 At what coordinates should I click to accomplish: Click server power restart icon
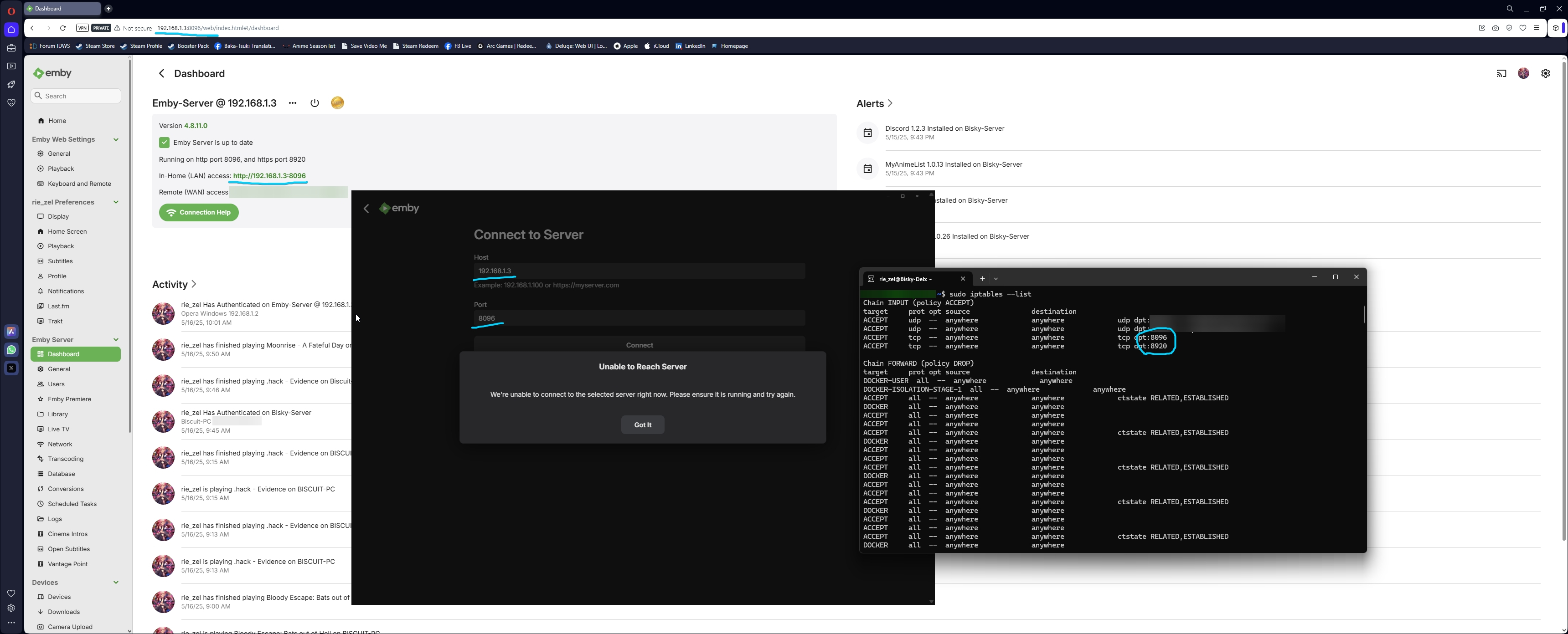[x=315, y=103]
